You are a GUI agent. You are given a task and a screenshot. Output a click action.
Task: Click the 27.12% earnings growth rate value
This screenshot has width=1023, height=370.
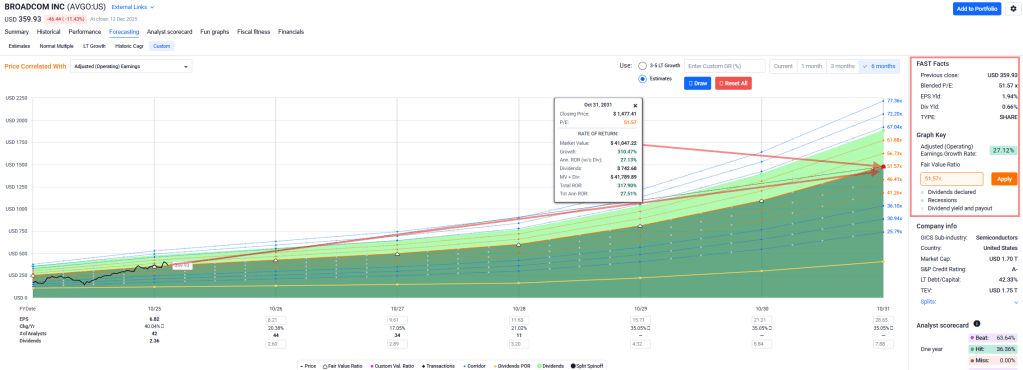pos(1004,149)
